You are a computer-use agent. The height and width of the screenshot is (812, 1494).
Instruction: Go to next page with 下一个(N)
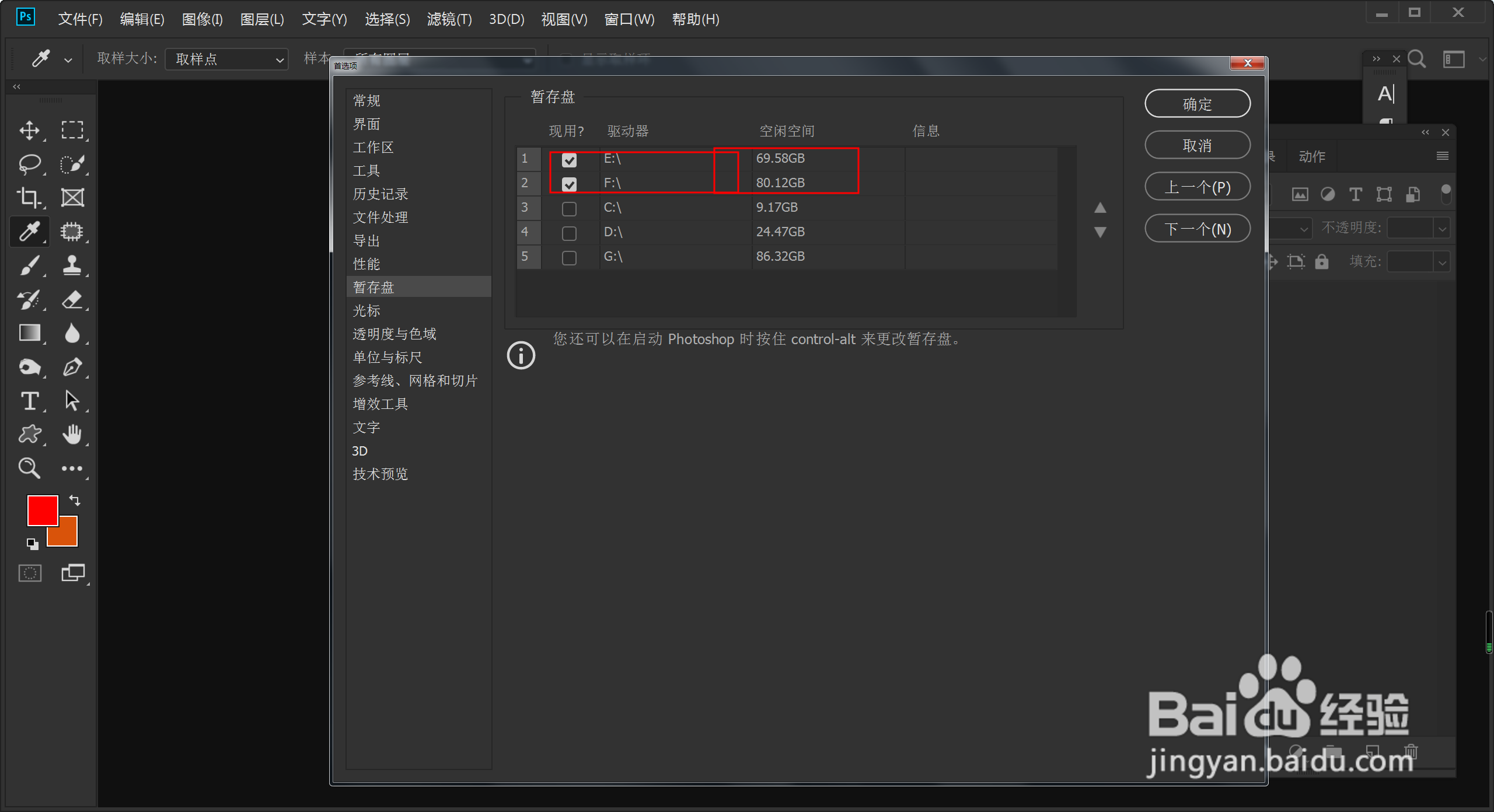tap(1197, 229)
